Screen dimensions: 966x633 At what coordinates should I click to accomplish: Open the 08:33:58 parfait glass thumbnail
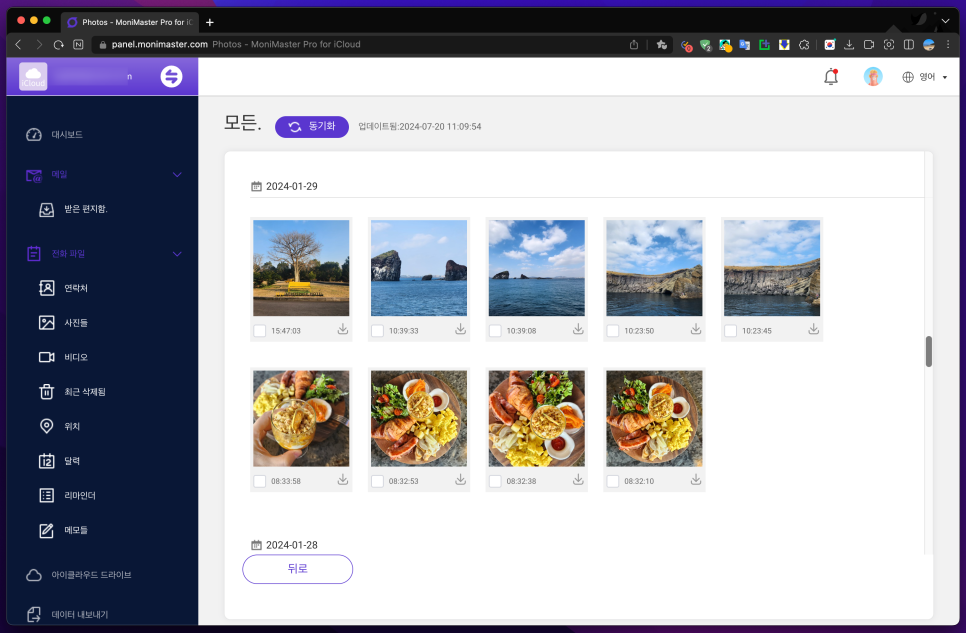point(301,419)
